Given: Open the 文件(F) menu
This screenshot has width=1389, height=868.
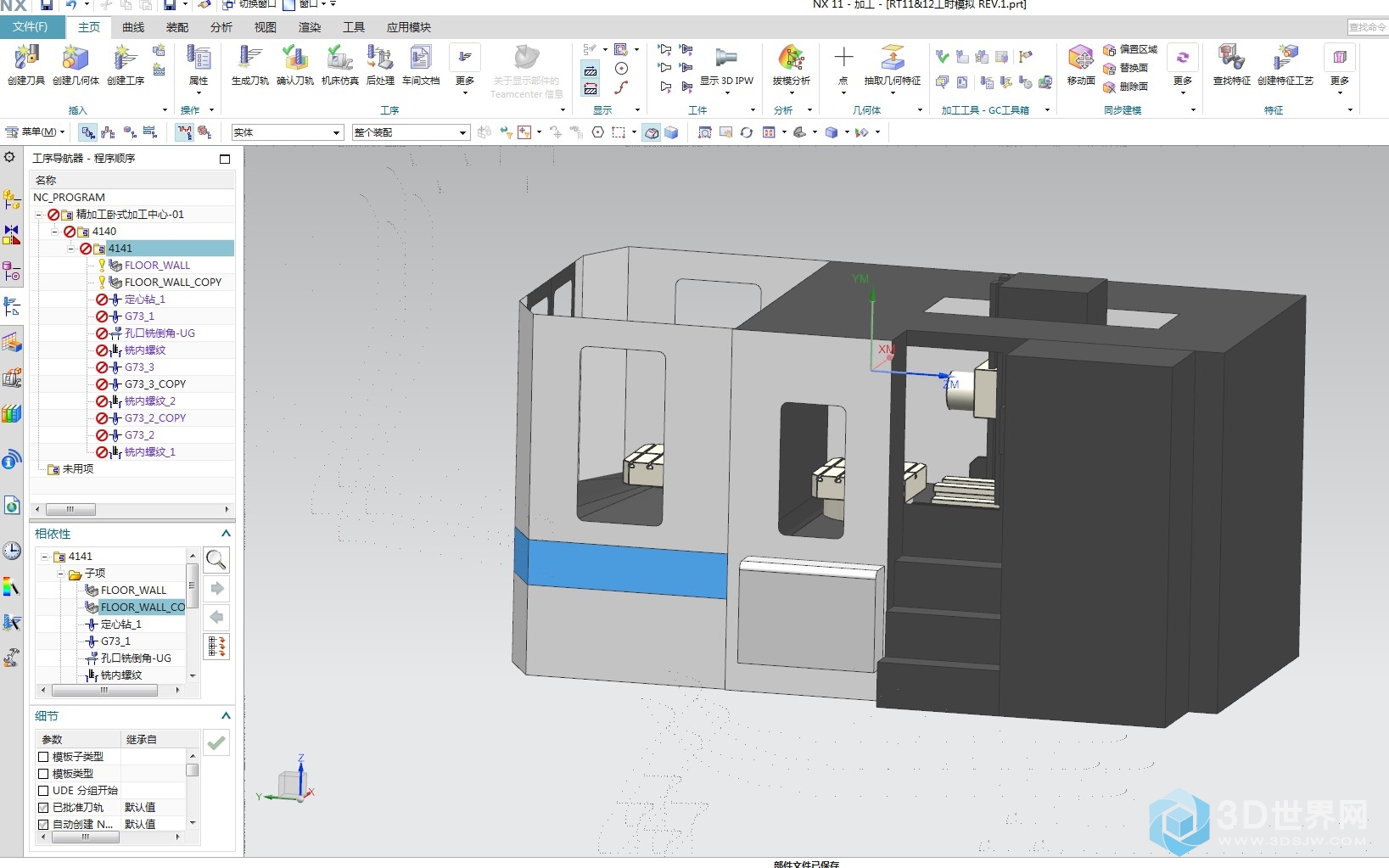Looking at the screenshot, I should pos(31,27).
